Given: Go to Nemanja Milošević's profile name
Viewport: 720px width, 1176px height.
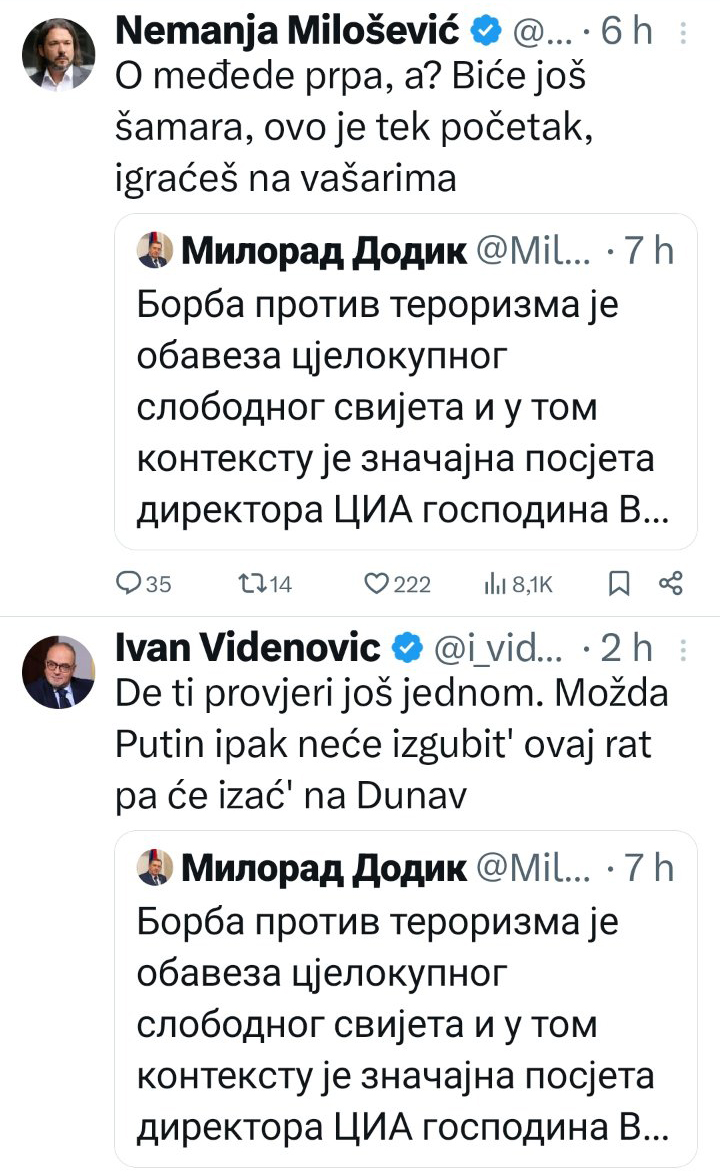Looking at the screenshot, I should (x=290, y=33).
